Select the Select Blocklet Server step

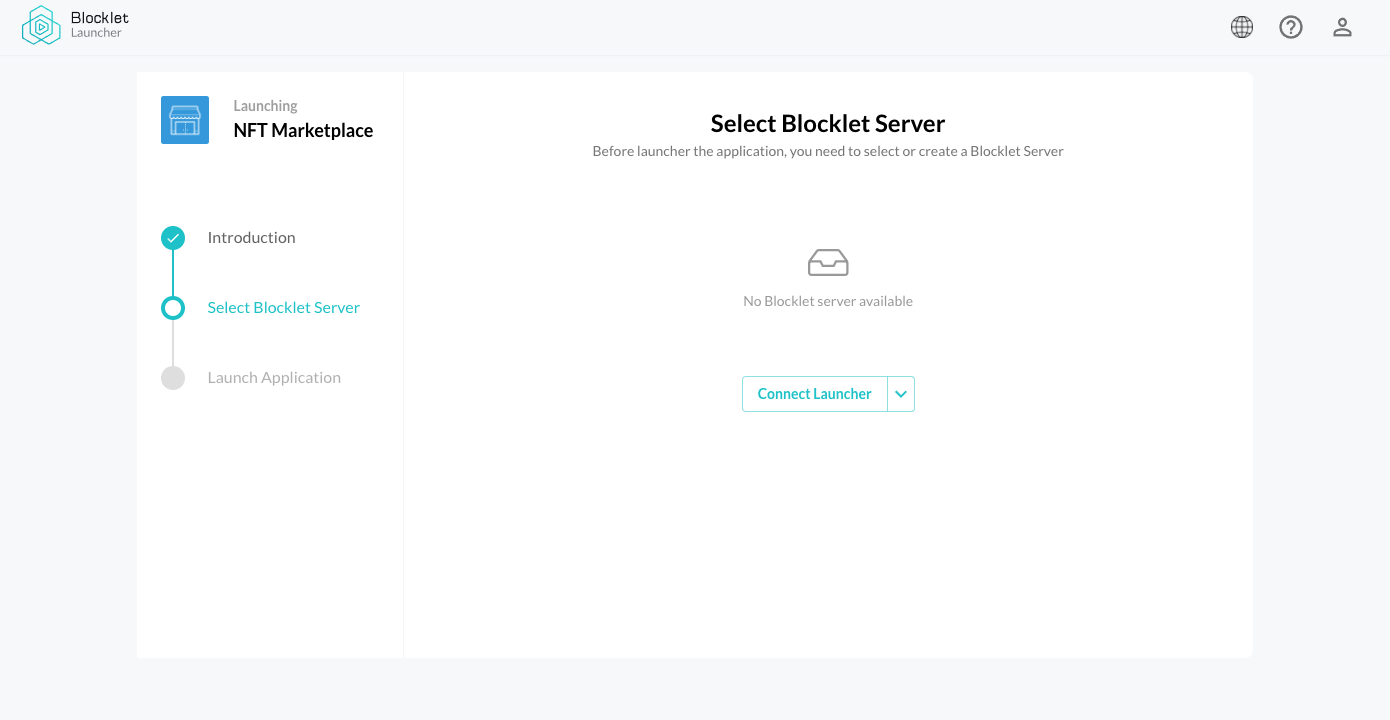(284, 308)
